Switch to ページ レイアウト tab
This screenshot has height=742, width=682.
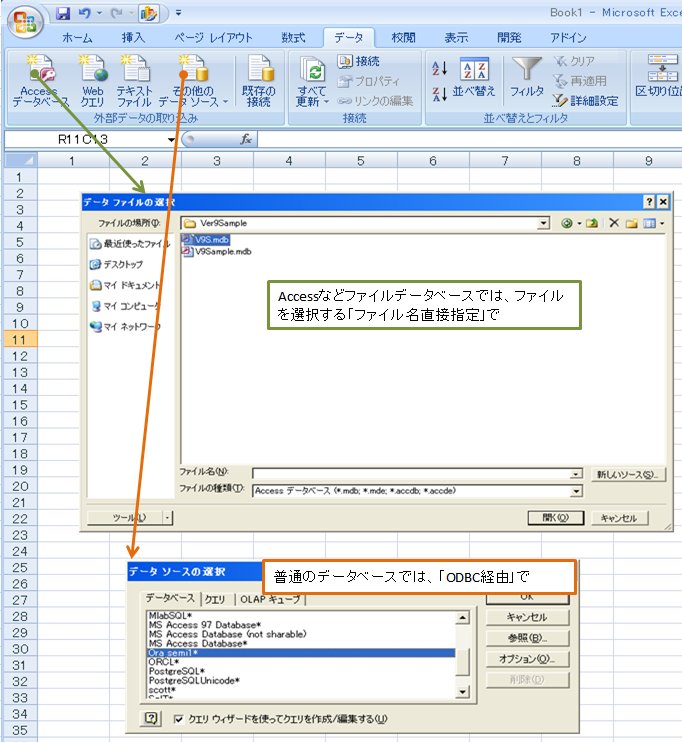[x=213, y=38]
